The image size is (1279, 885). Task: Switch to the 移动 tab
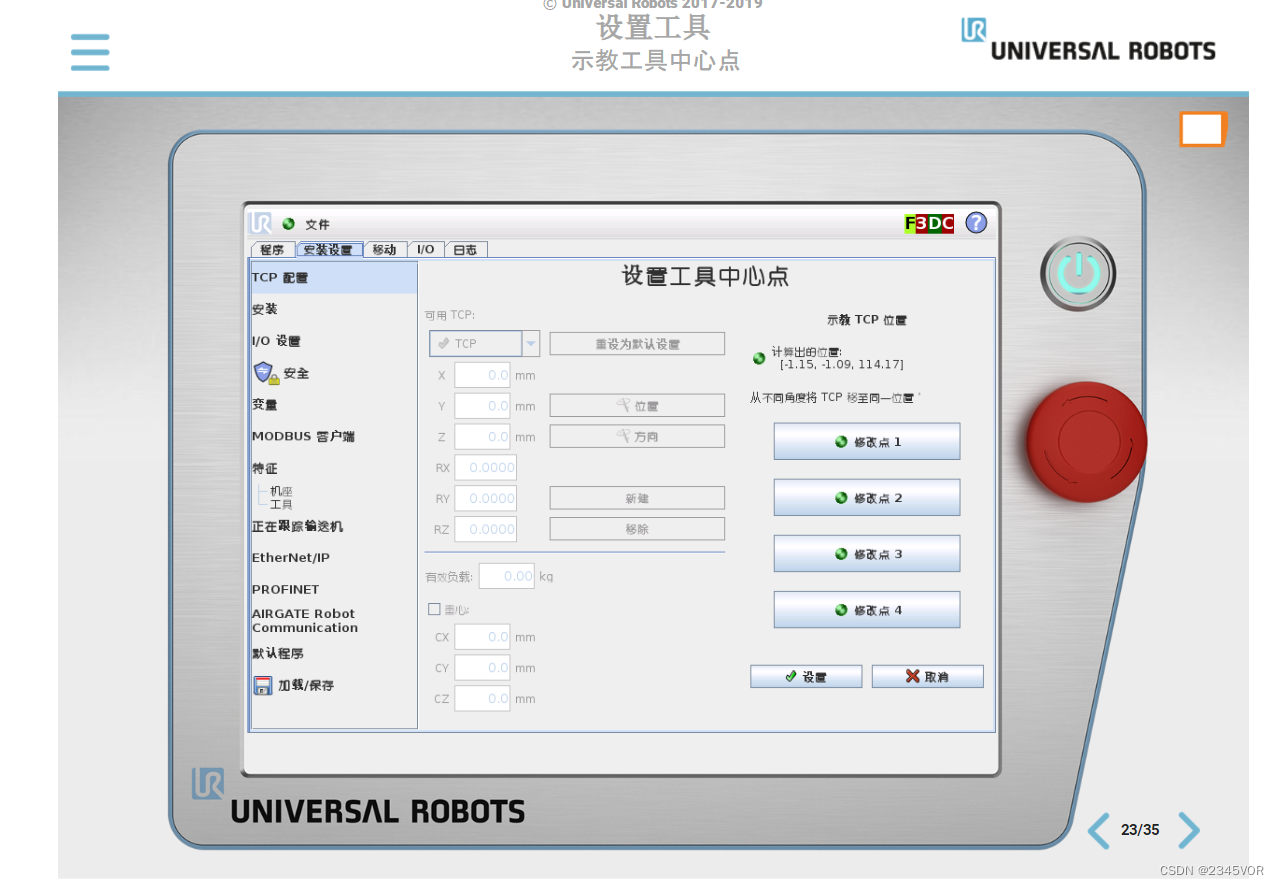pyautogui.click(x=384, y=250)
